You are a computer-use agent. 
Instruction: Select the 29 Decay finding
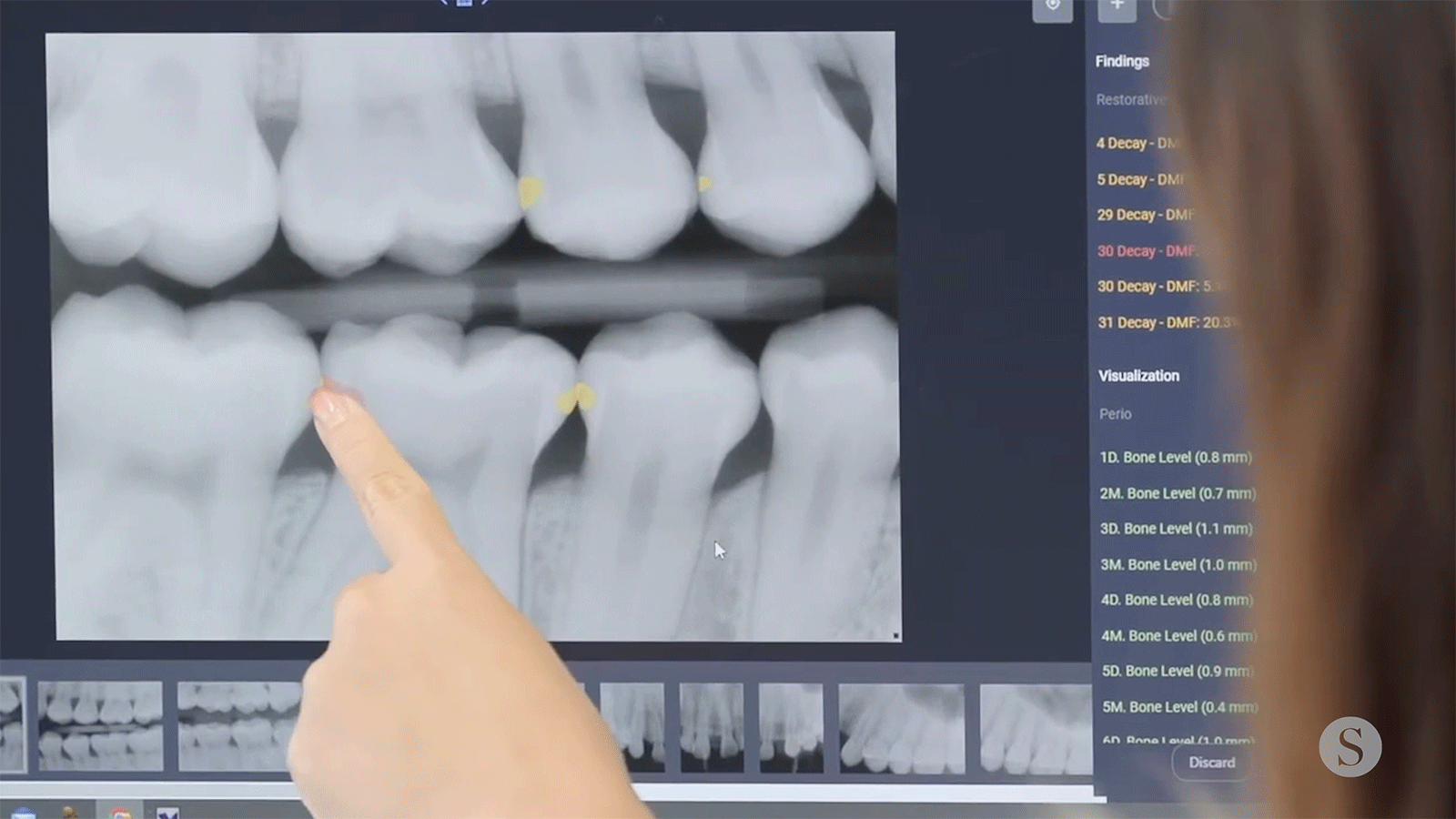tap(1145, 215)
